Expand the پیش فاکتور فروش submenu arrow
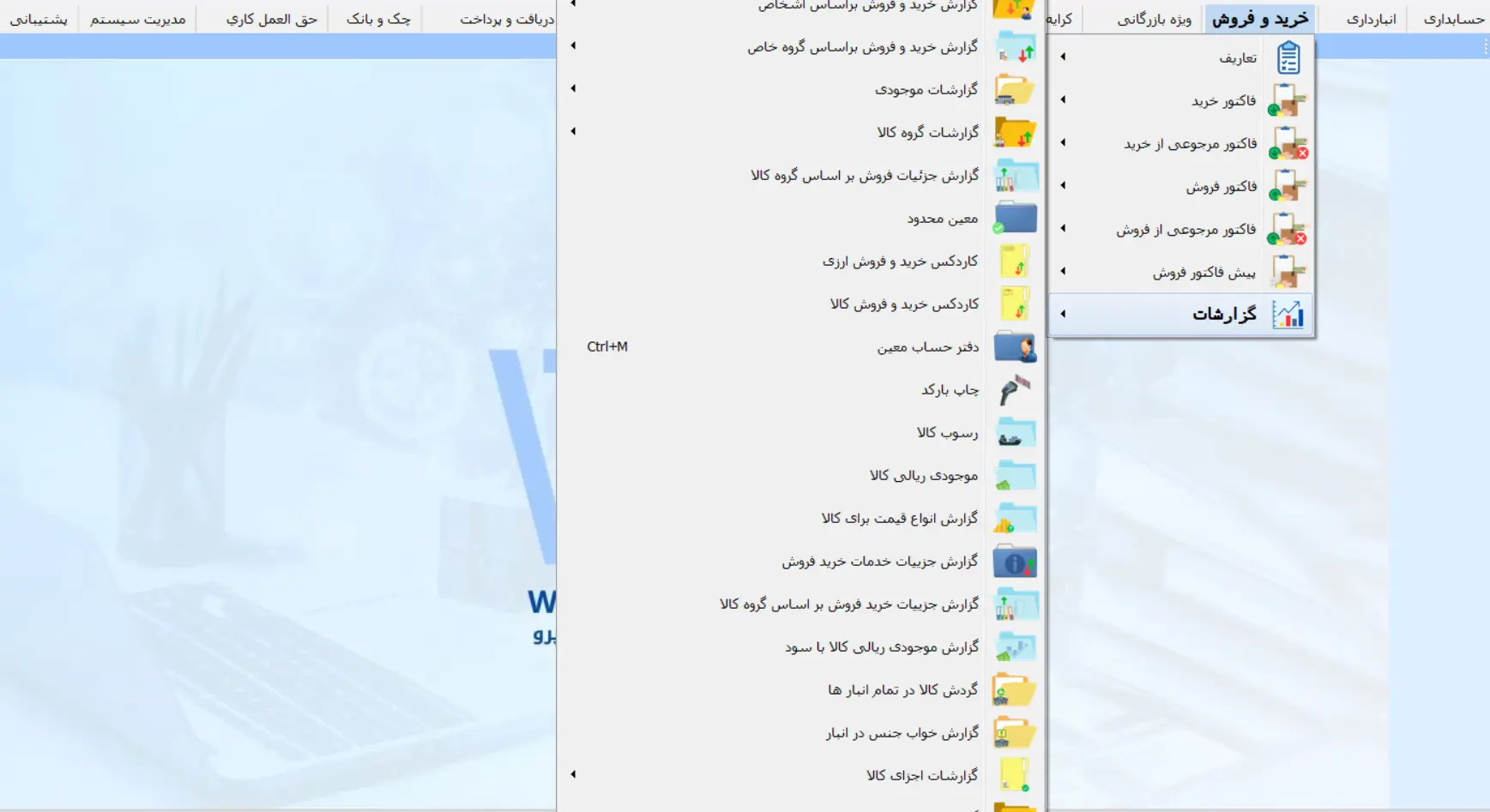 1063,271
